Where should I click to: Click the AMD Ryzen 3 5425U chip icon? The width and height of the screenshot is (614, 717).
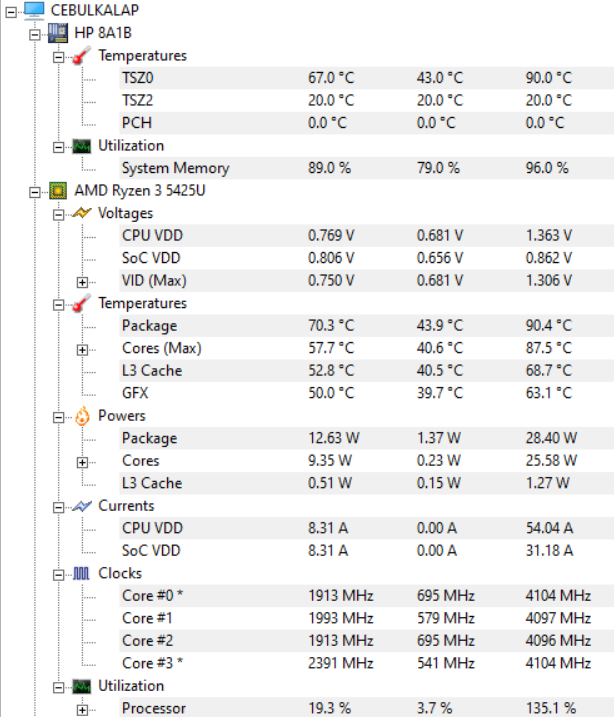click(58, 191)
